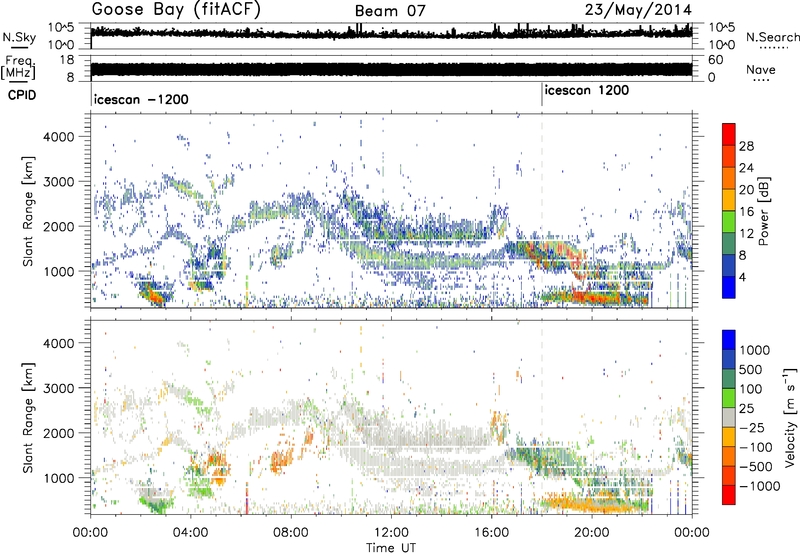Select the 'icescan -1200' CPID marker text

click(141, 99)
